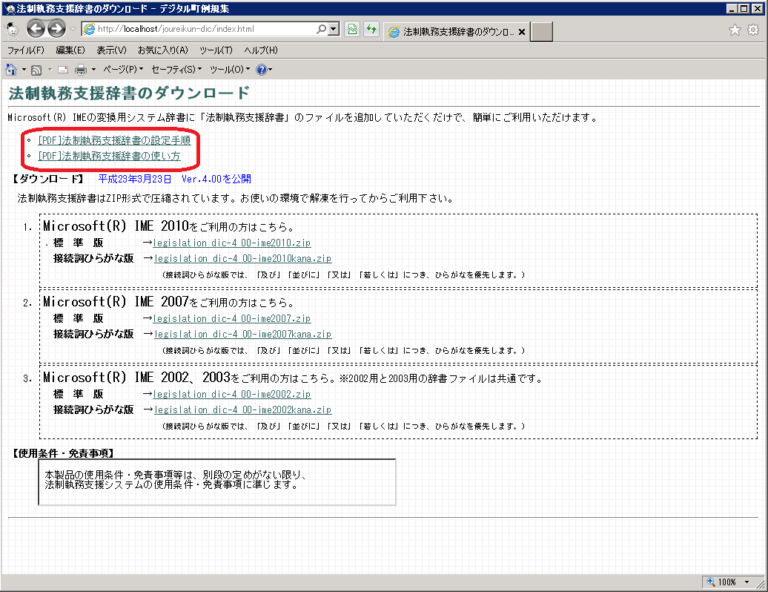Click the Refresh icon beside address bar
Image resolution: width=768 pixels, height=592 pixels.
tap(371, 30)
